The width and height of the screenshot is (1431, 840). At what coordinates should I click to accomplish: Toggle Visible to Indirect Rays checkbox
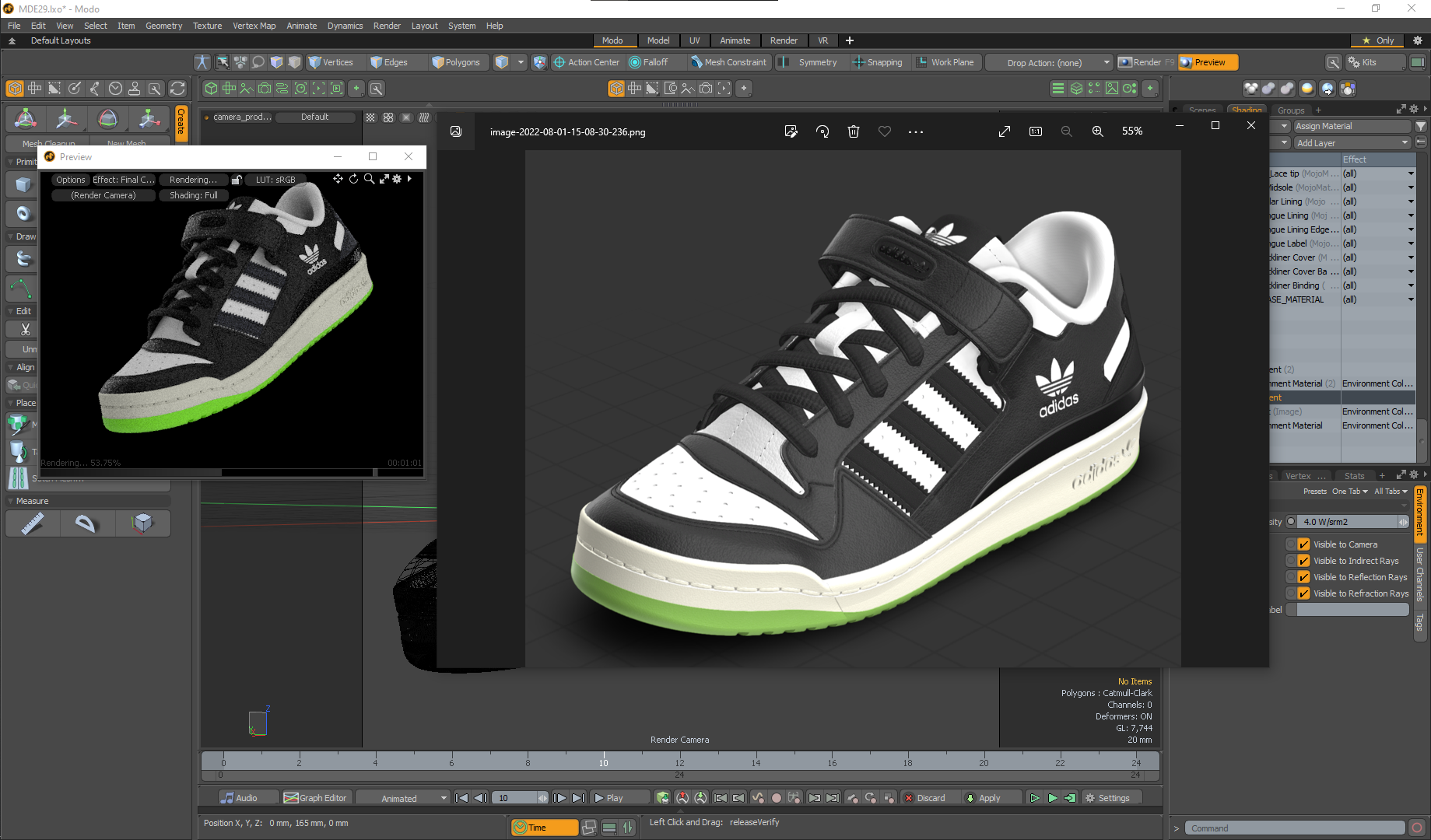click(x=1303, y=561)
